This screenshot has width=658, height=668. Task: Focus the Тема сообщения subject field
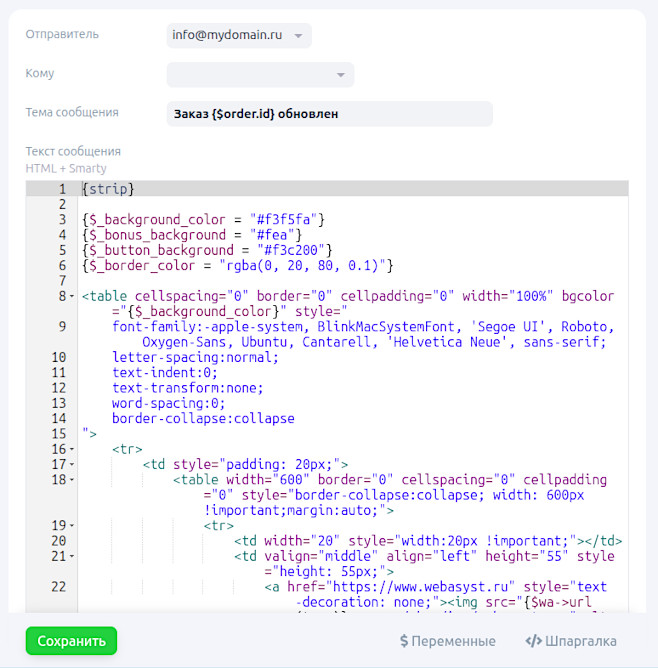pyautogui.click(x=329, y=114)
